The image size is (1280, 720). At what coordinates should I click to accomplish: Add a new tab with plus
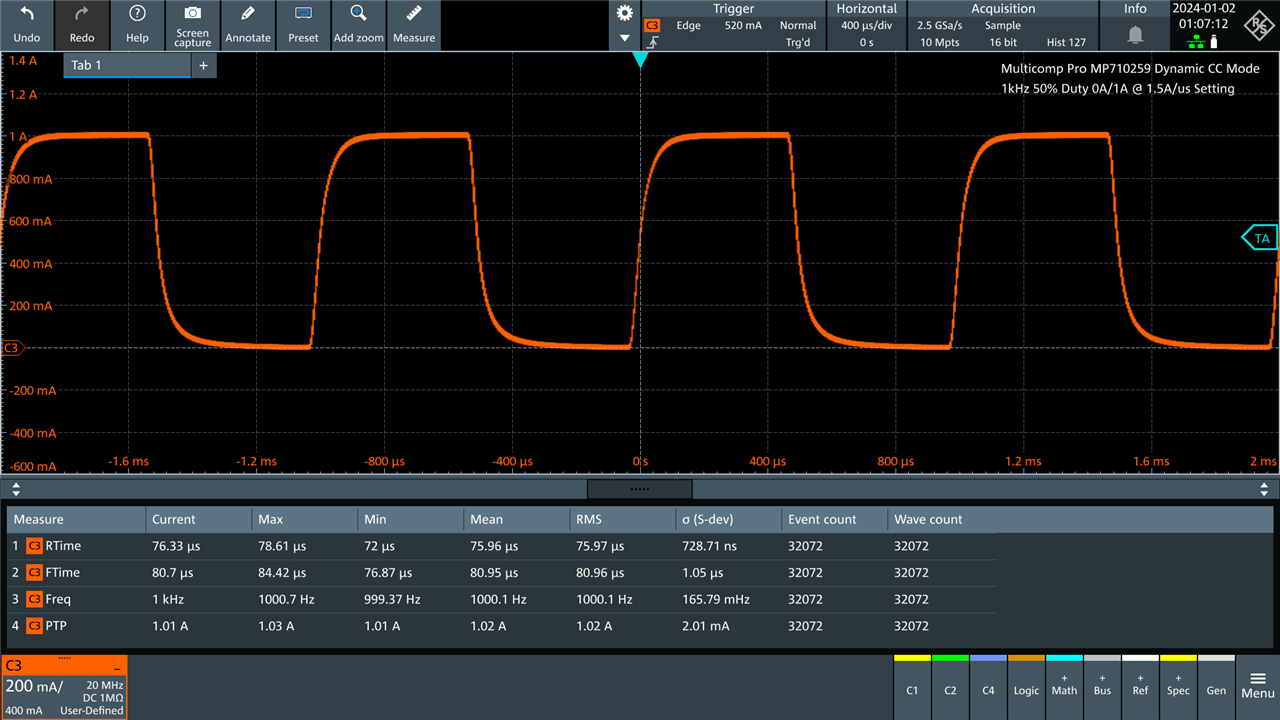pos(203,65)
